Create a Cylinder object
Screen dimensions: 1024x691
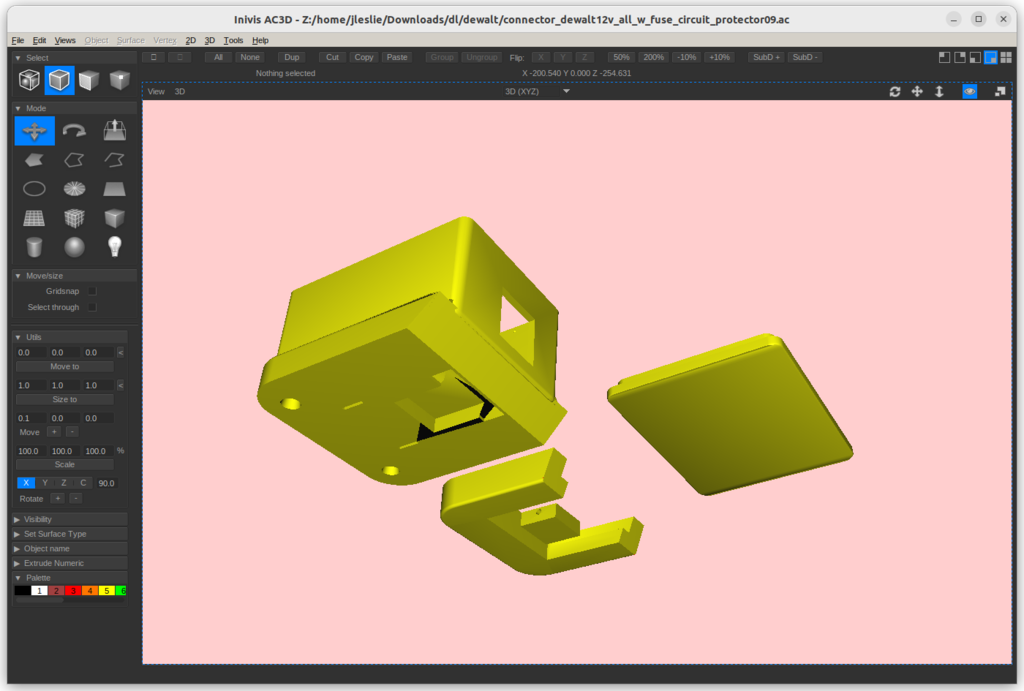34,247
